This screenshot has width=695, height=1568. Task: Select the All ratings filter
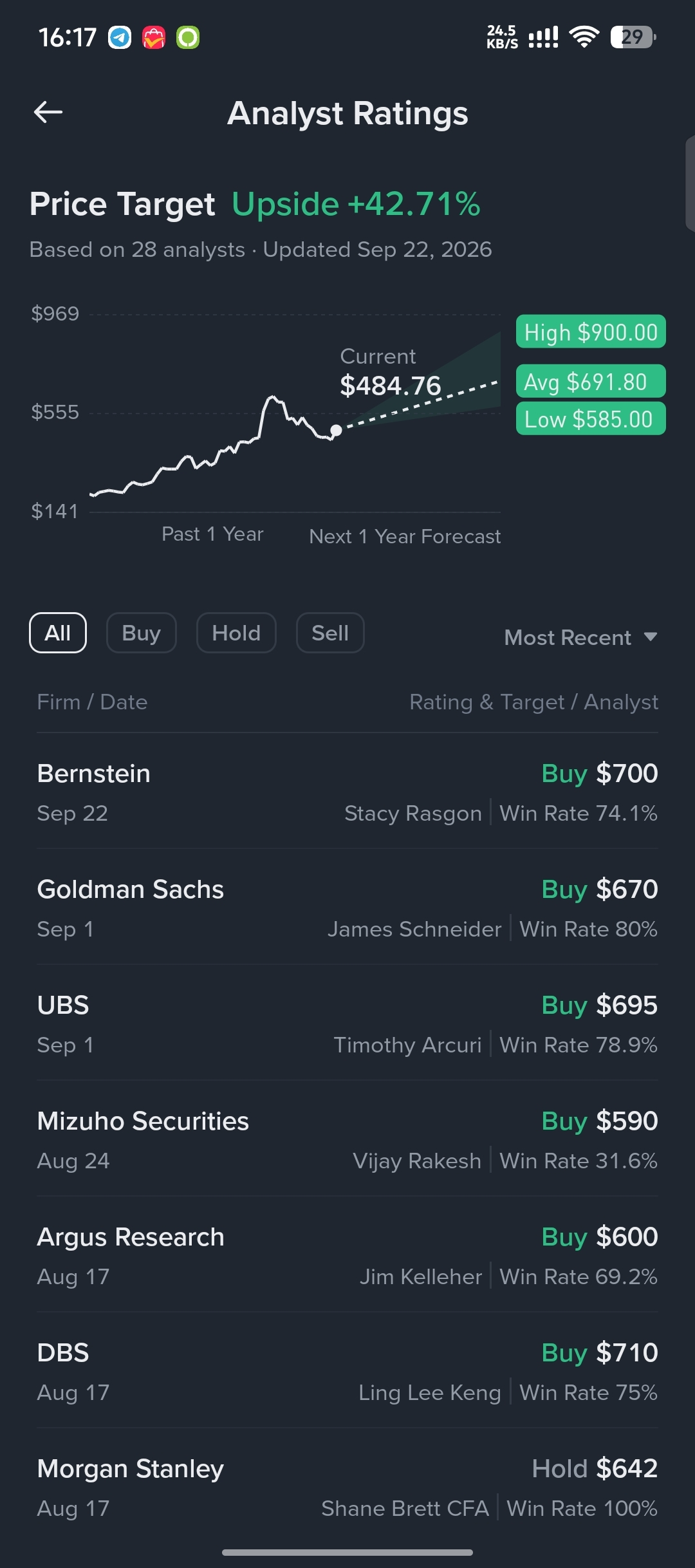coord(58,633)
